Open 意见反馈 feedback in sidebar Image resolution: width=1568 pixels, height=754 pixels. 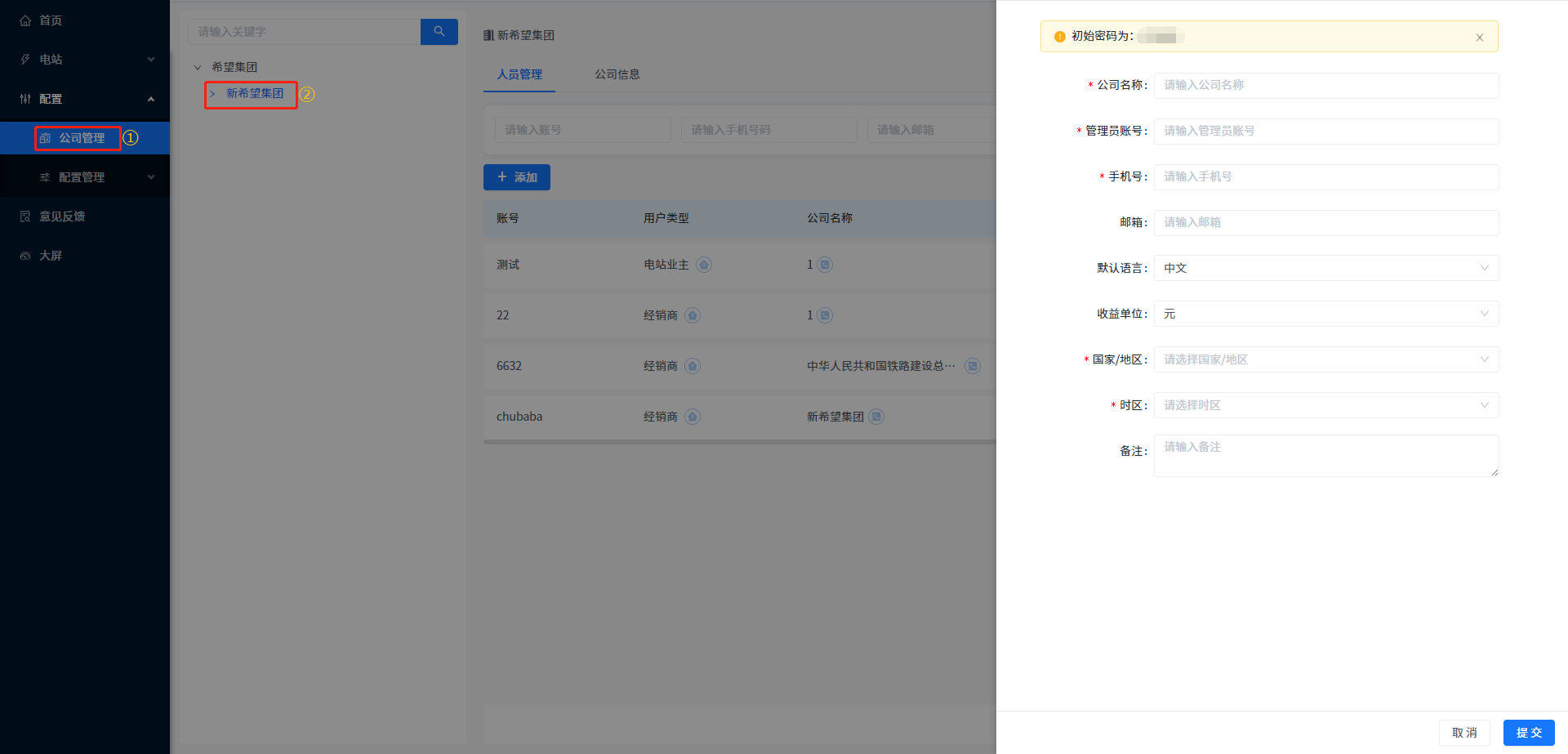point(62,216)
